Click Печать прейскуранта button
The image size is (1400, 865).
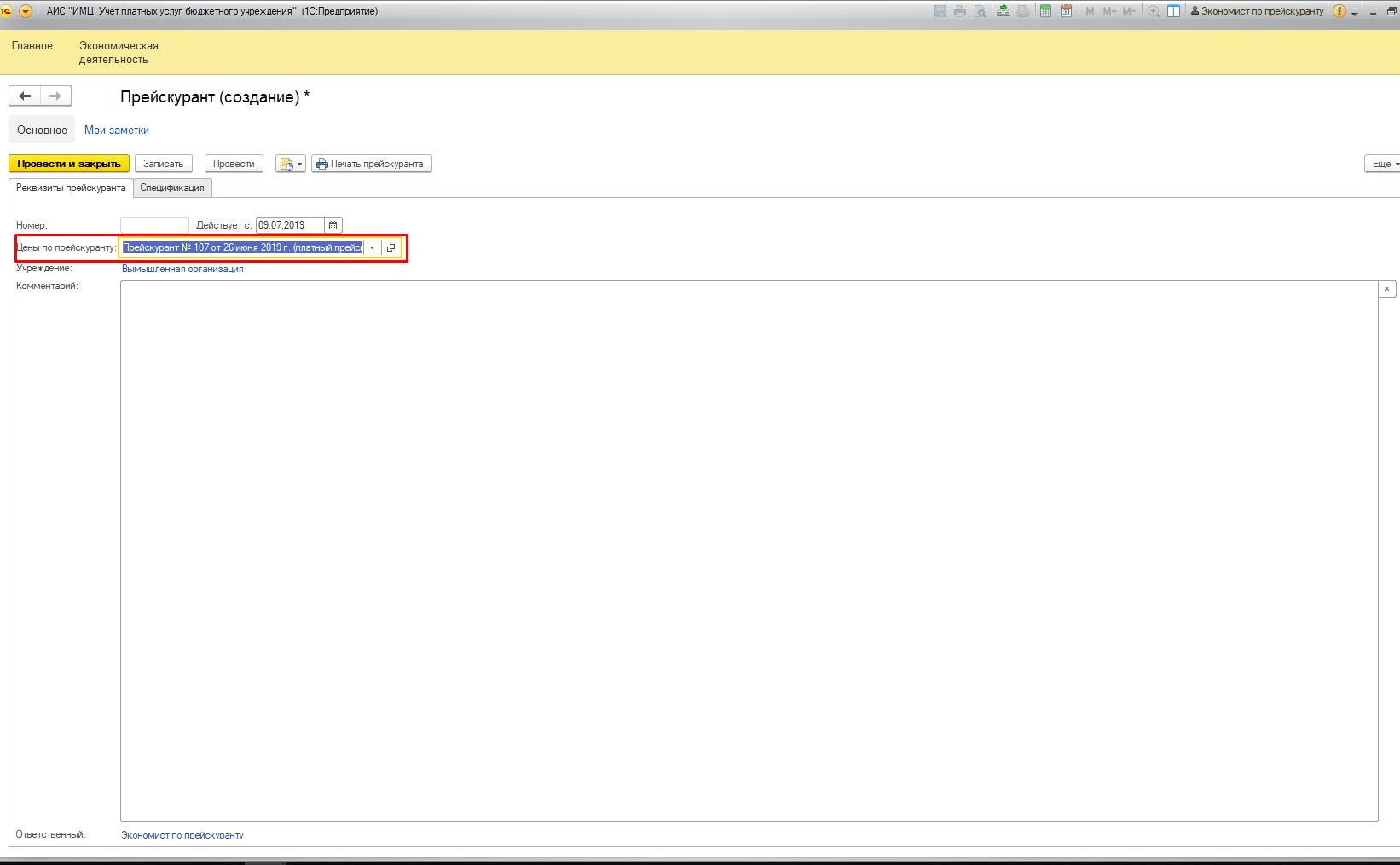pyautogui.click(x=371, y=164)
